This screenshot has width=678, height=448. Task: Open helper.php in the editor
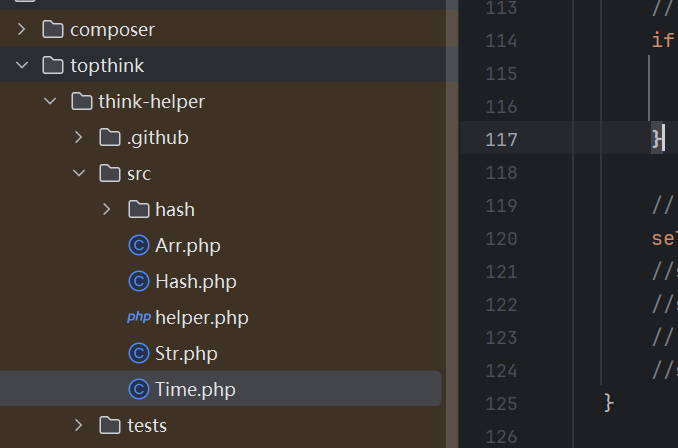coord(201,318)
